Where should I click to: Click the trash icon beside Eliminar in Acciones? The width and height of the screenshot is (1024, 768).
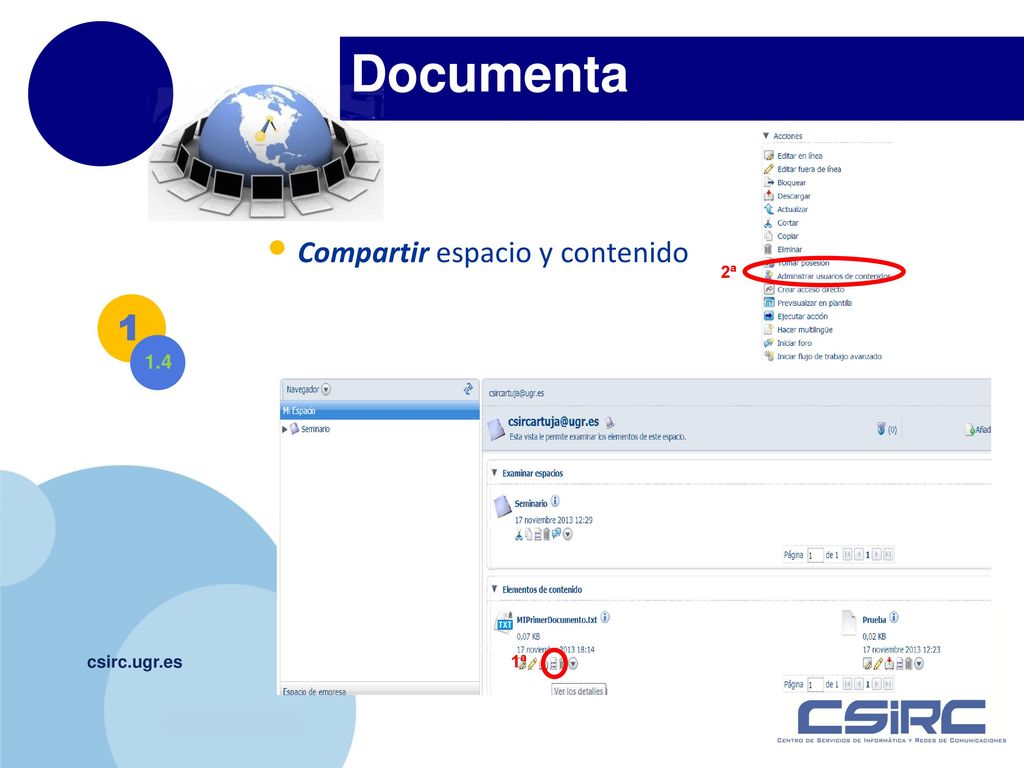[x=769, y=249]
